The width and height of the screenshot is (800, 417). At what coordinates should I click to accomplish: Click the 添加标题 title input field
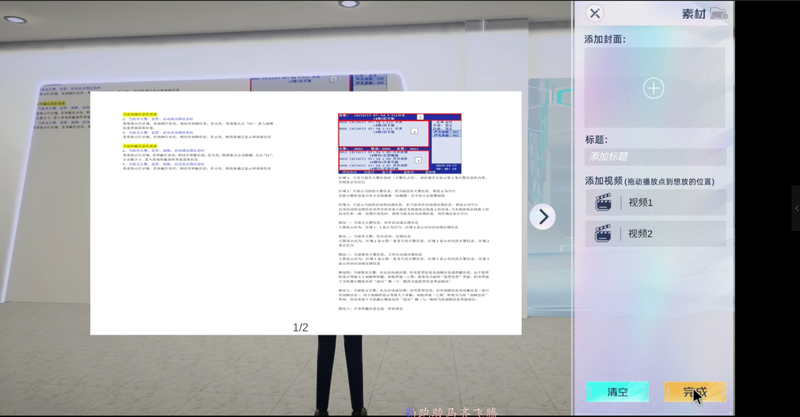655,157
